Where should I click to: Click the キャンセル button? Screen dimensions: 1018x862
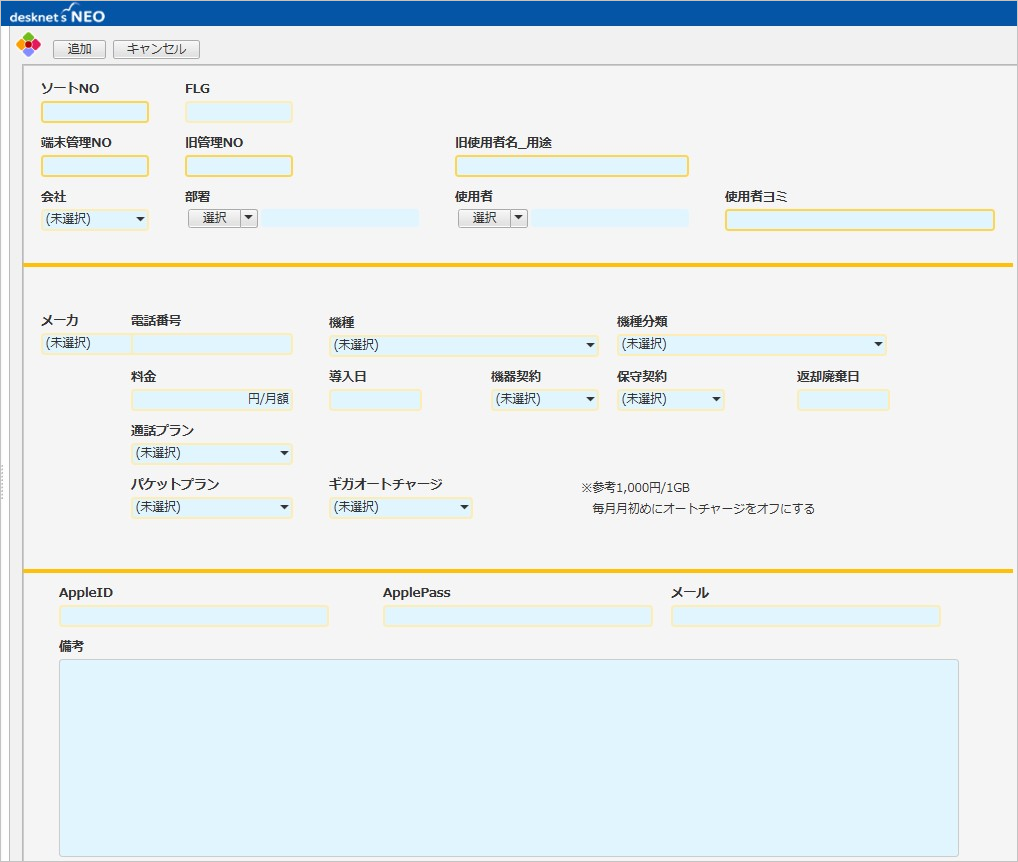(x=156, y=49)
